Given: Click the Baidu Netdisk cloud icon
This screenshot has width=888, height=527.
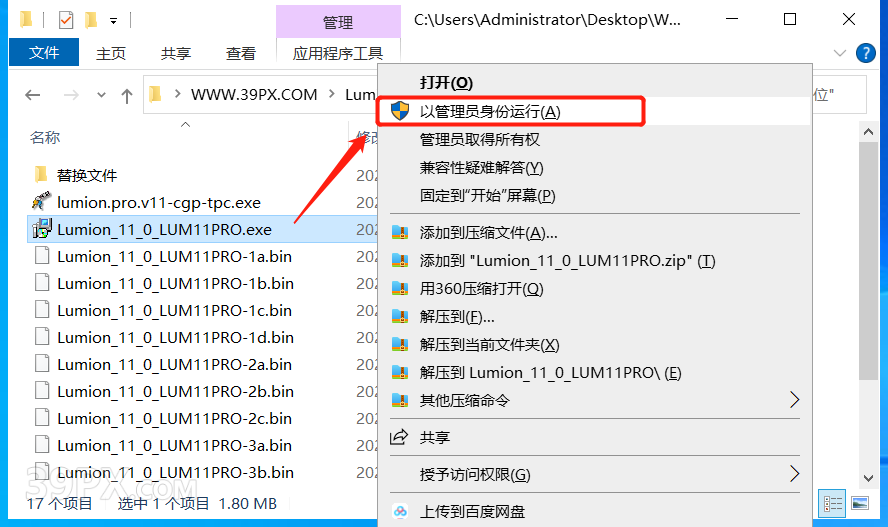Looking at the screenshot, I should pyautogui.click(x=400, y=512).
